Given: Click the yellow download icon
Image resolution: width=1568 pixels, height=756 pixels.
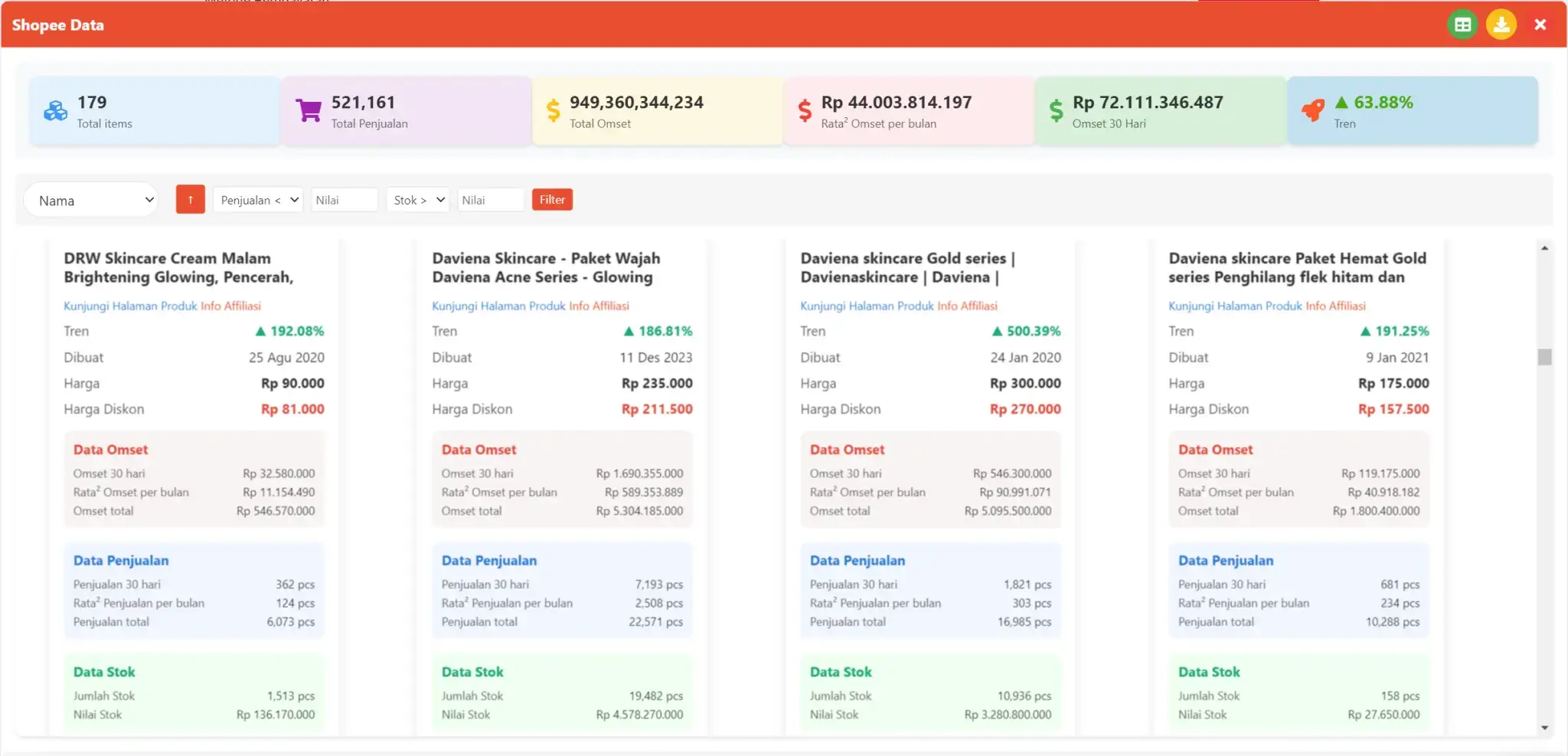Looking at the screenshot, I should point(1501,25).
